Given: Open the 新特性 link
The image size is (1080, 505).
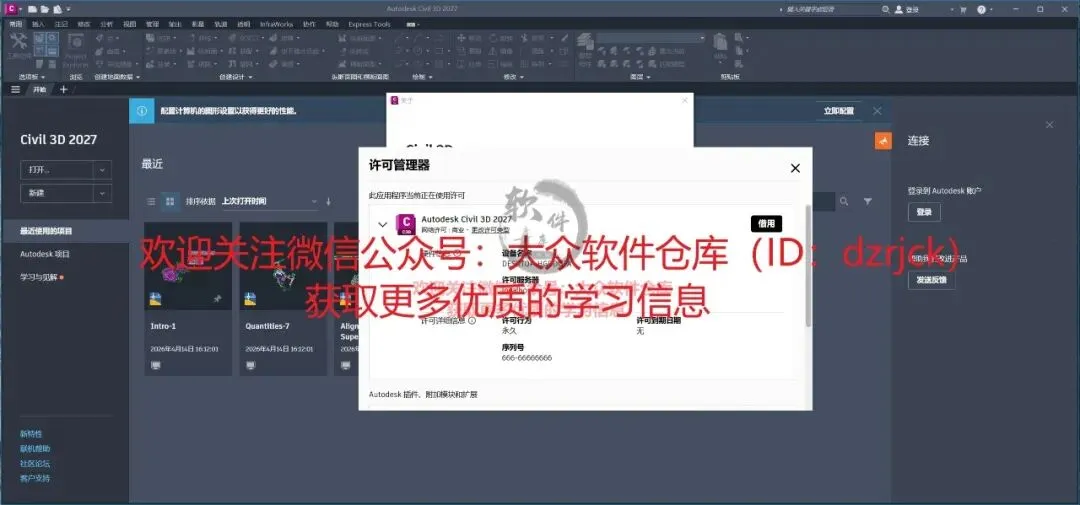Looking at the screenshot, I should coord(31,434).
